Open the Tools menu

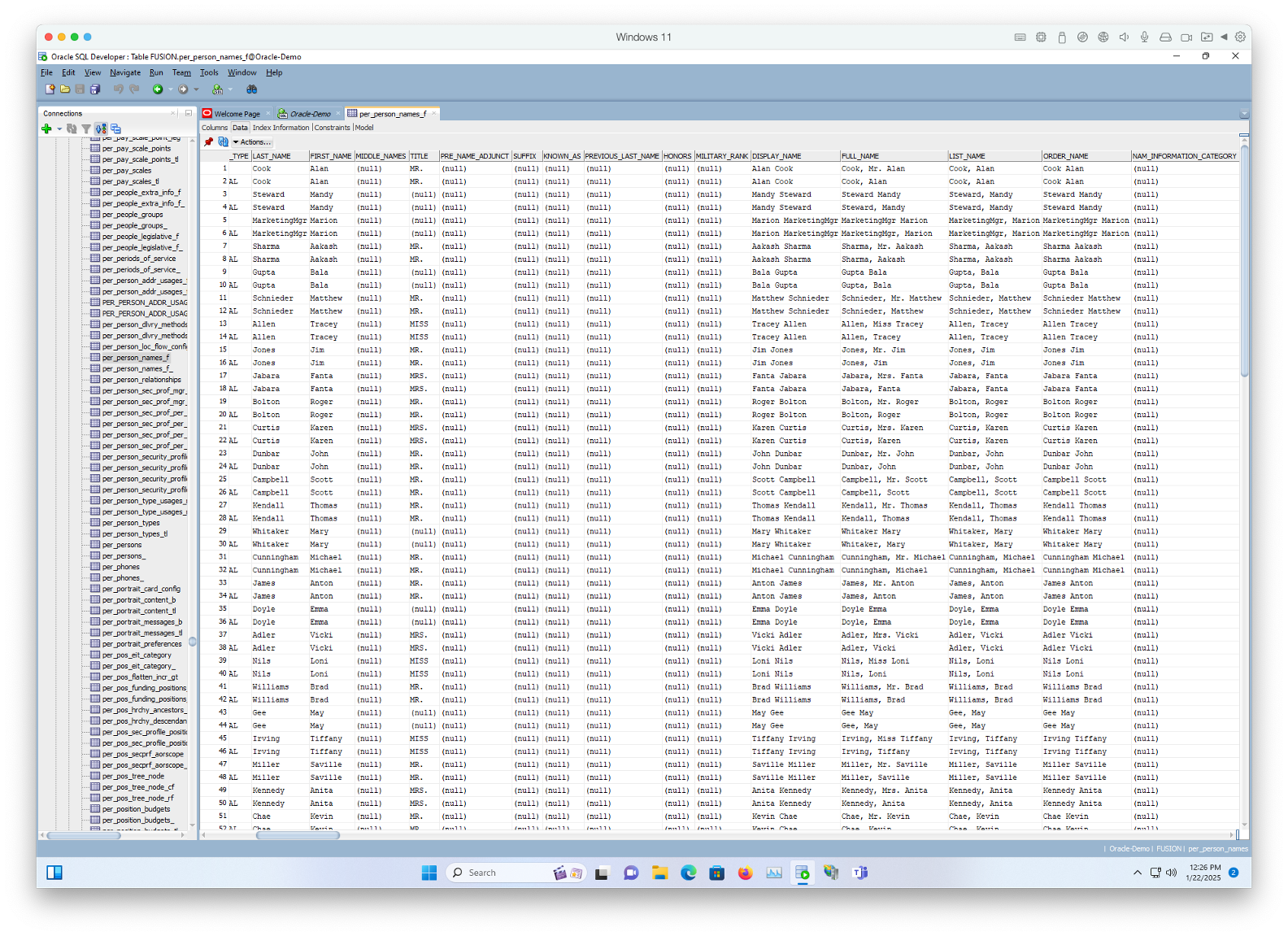[x=209, y=72]
